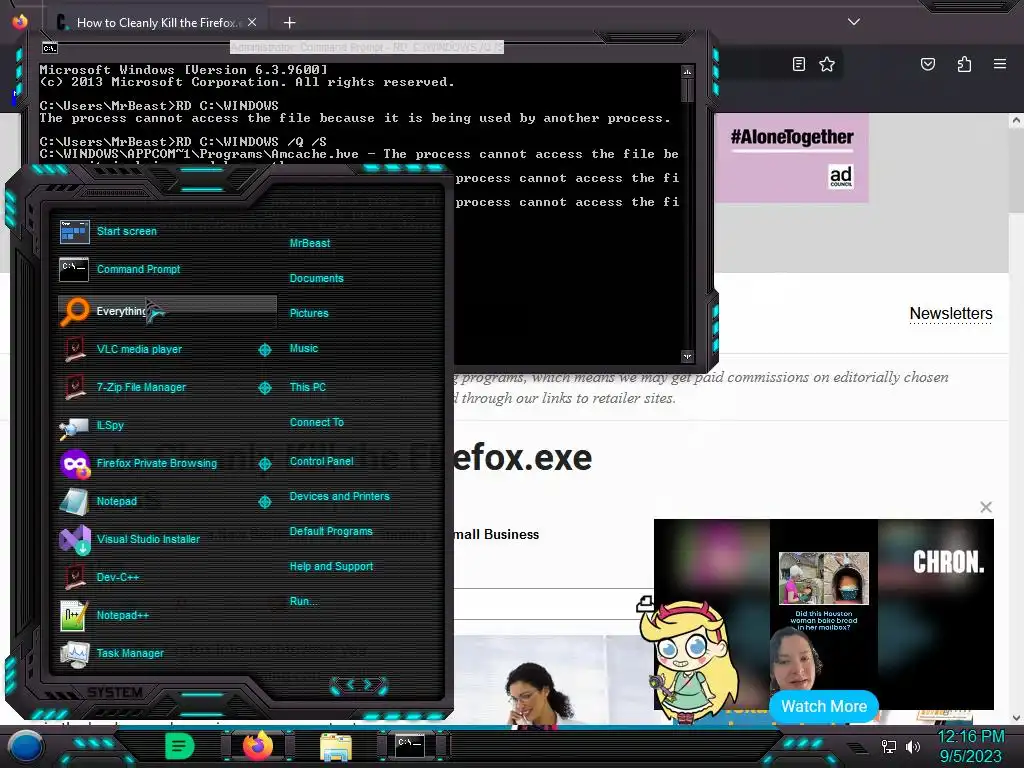This screenshot has height=768, width=1024.
Task: Select Connect To
Action: [317, 423]
